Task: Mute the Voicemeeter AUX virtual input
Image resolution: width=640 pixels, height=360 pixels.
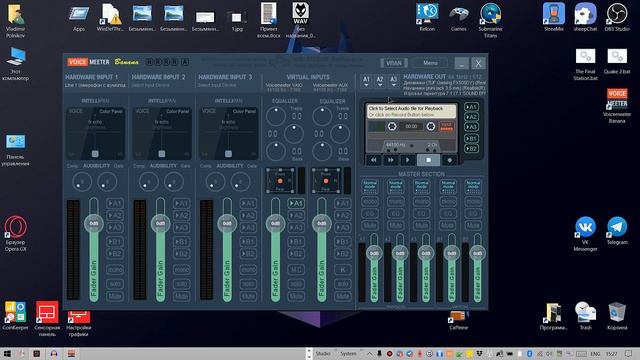Action: click(342, 296)
